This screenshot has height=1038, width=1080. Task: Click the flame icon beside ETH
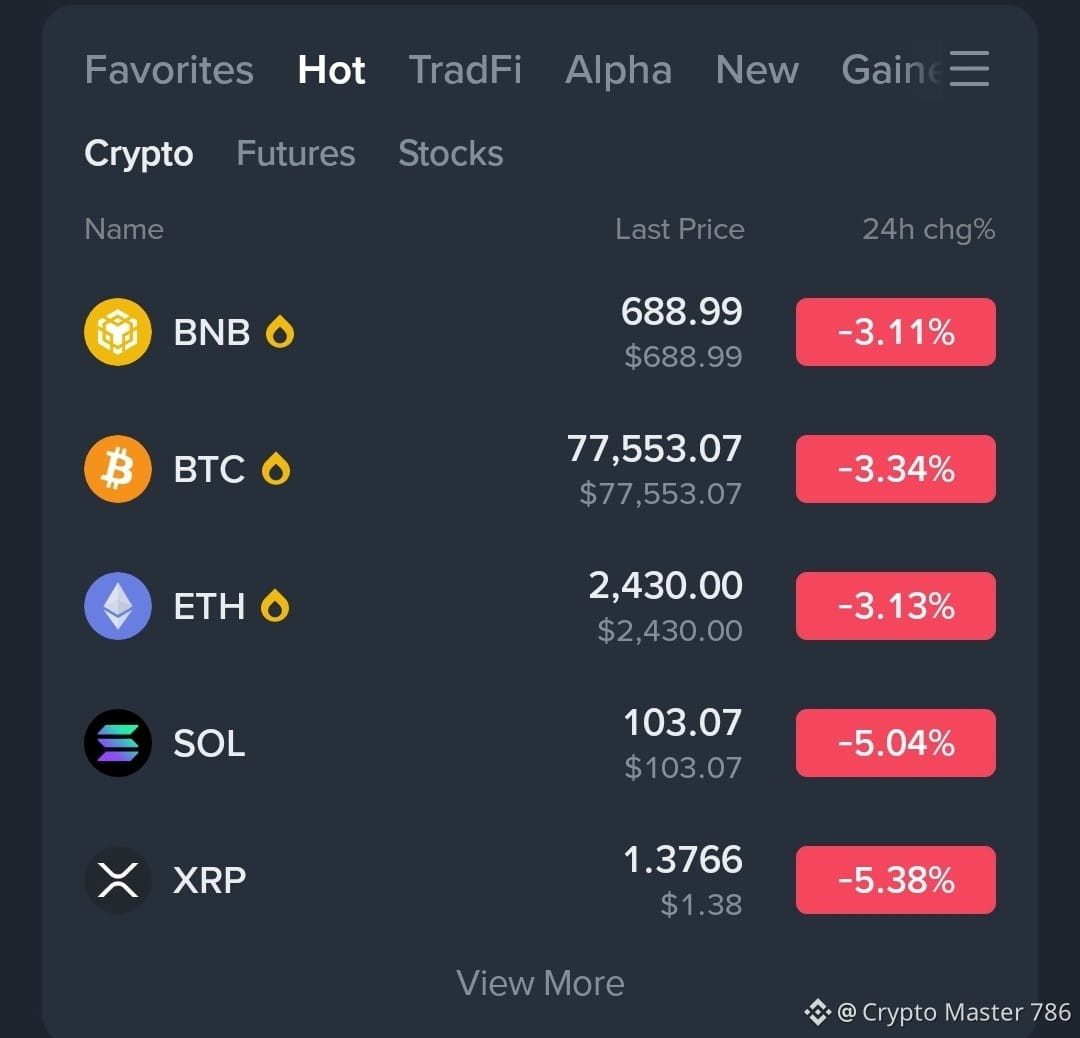(275, 605)
